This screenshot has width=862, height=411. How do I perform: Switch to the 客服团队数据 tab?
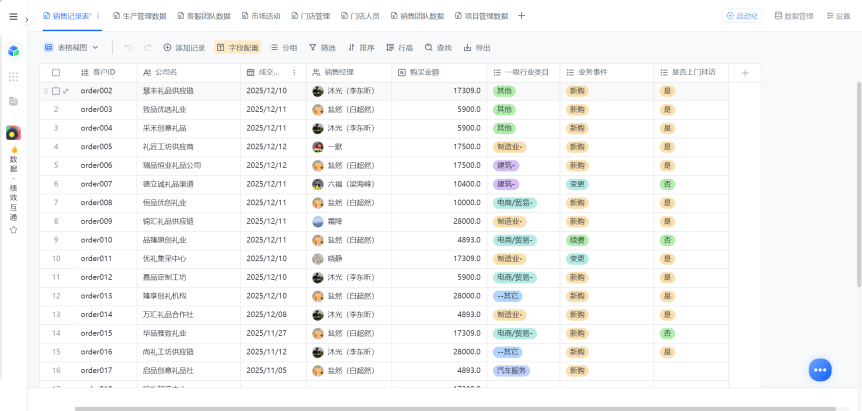click(205, 16)
